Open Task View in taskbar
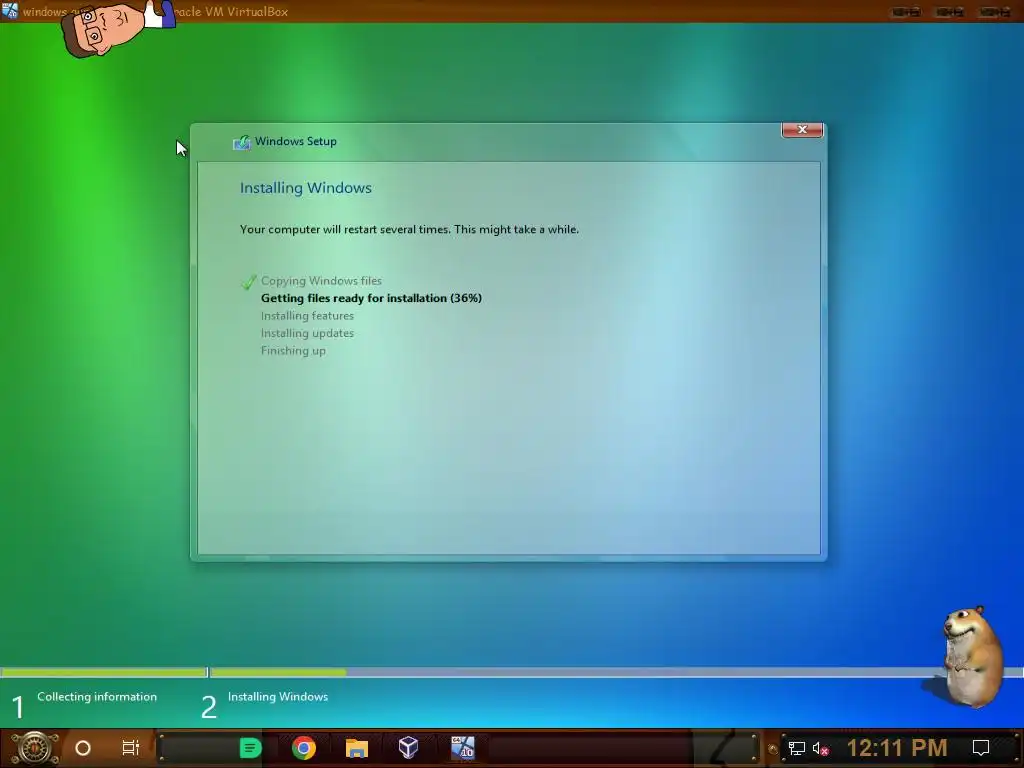 tap(131, 748)
